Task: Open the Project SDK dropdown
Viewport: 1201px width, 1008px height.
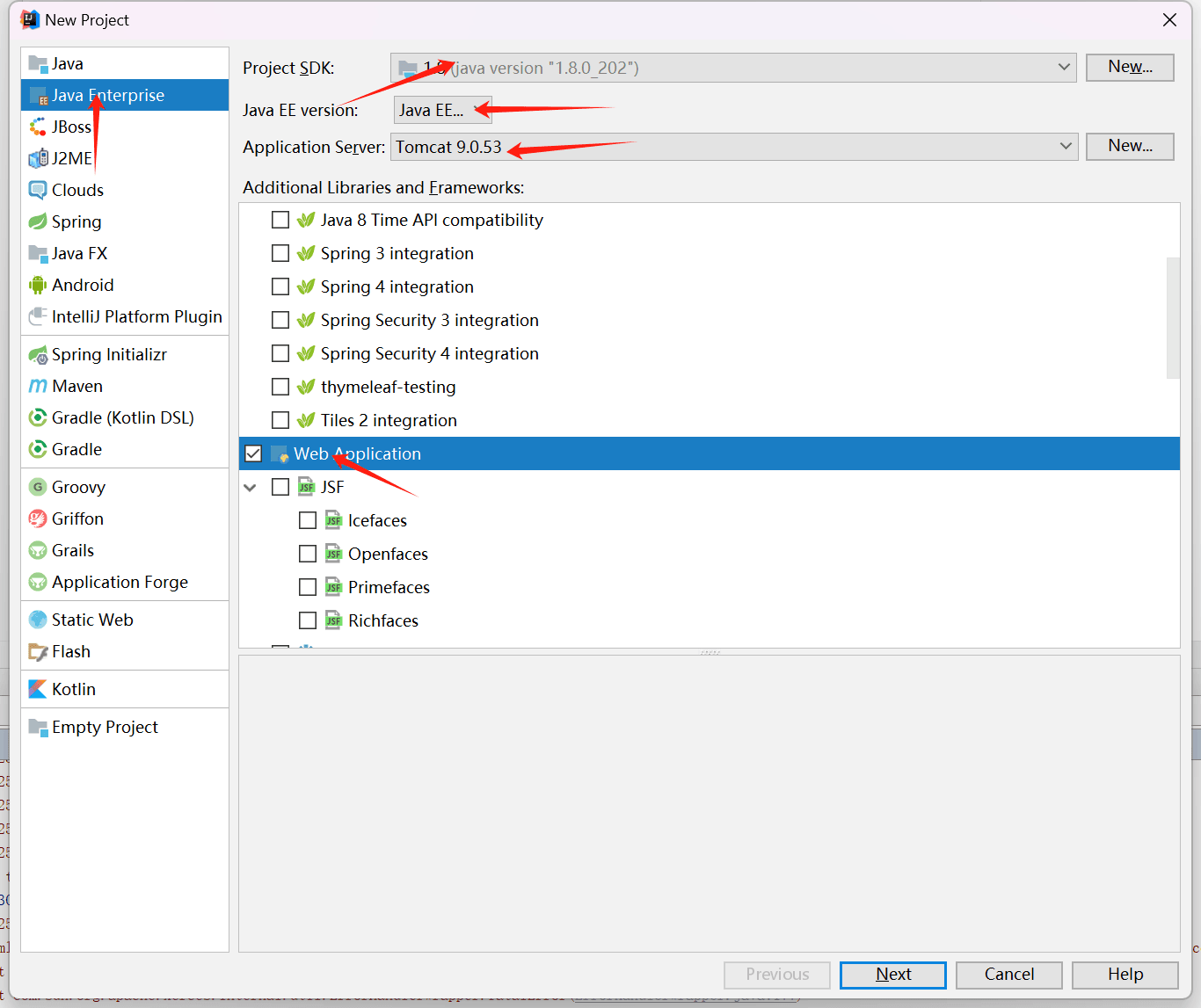Action: [733, 68]
